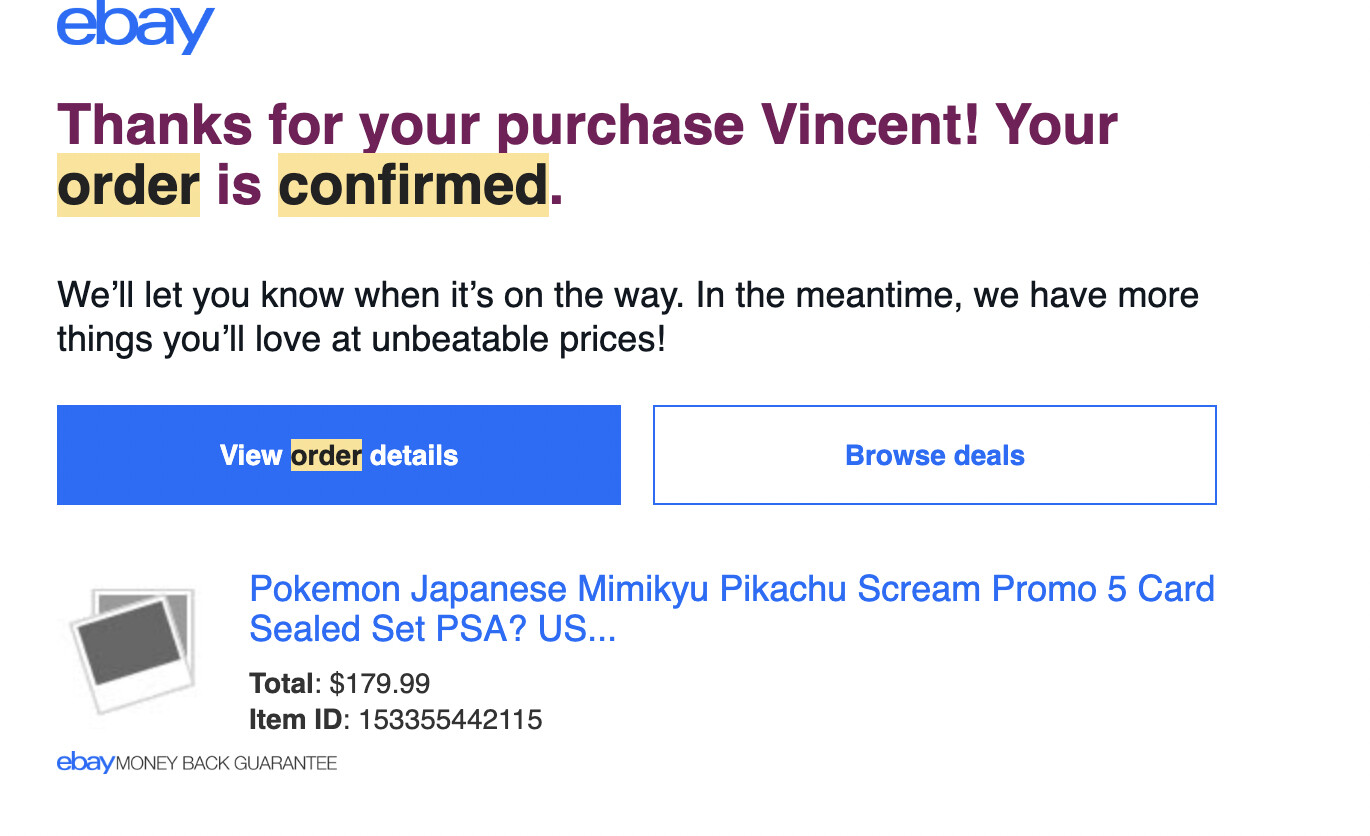1370x836 pixels.
Task: Click the "MONEY BACK GUARANTEE" text
Action: pyautogui.click(x=227, y=764)
